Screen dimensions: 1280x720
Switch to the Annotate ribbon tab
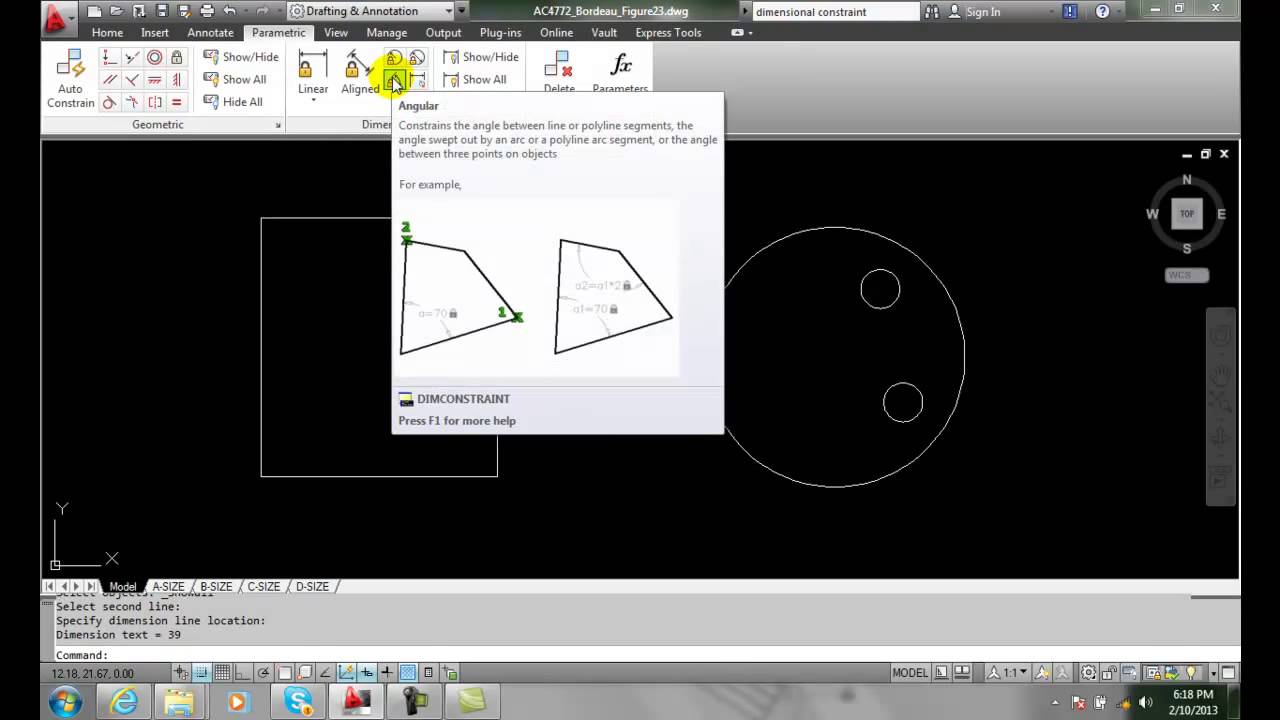point(210,33)
